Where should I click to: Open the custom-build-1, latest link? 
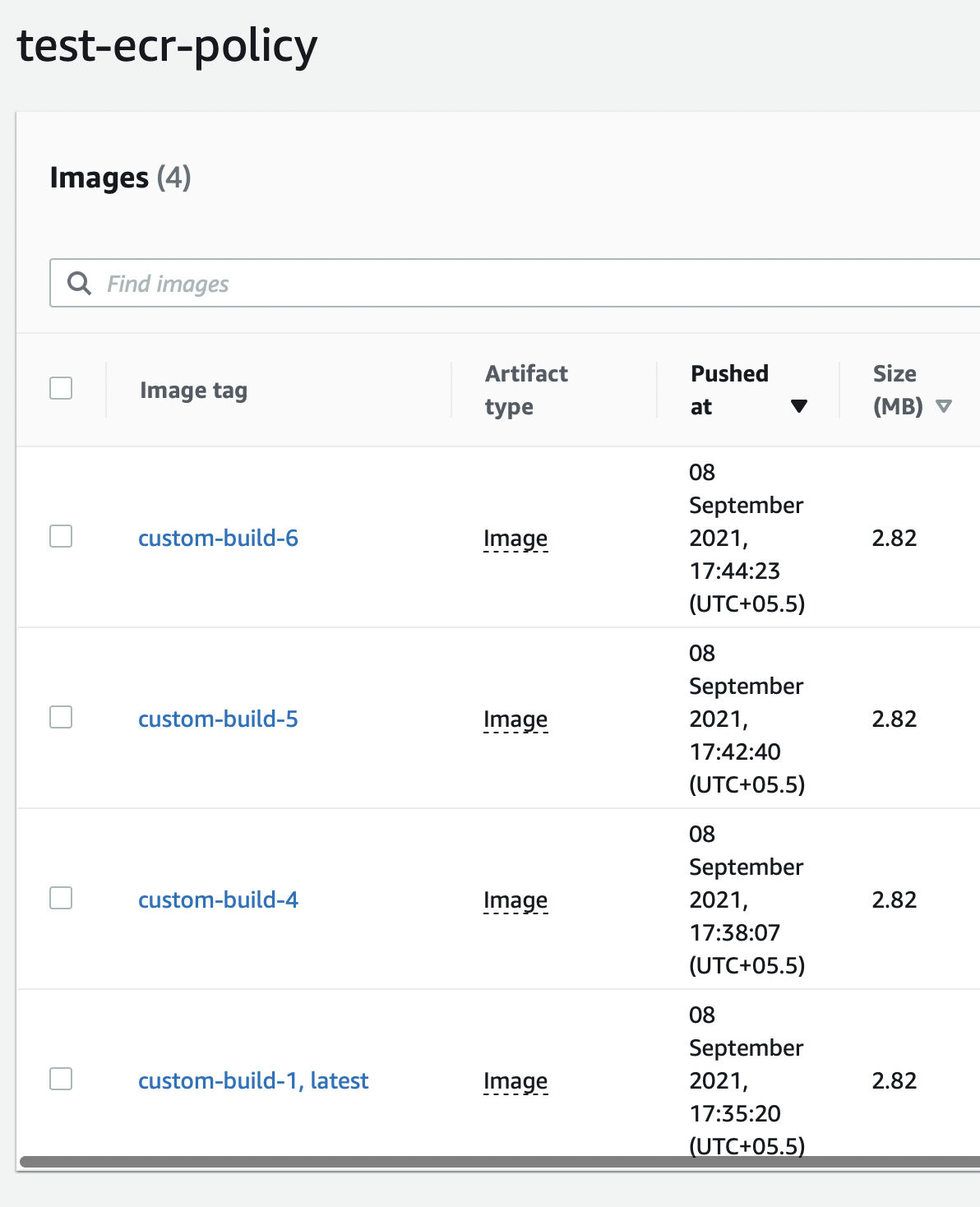pos(253,1080)
